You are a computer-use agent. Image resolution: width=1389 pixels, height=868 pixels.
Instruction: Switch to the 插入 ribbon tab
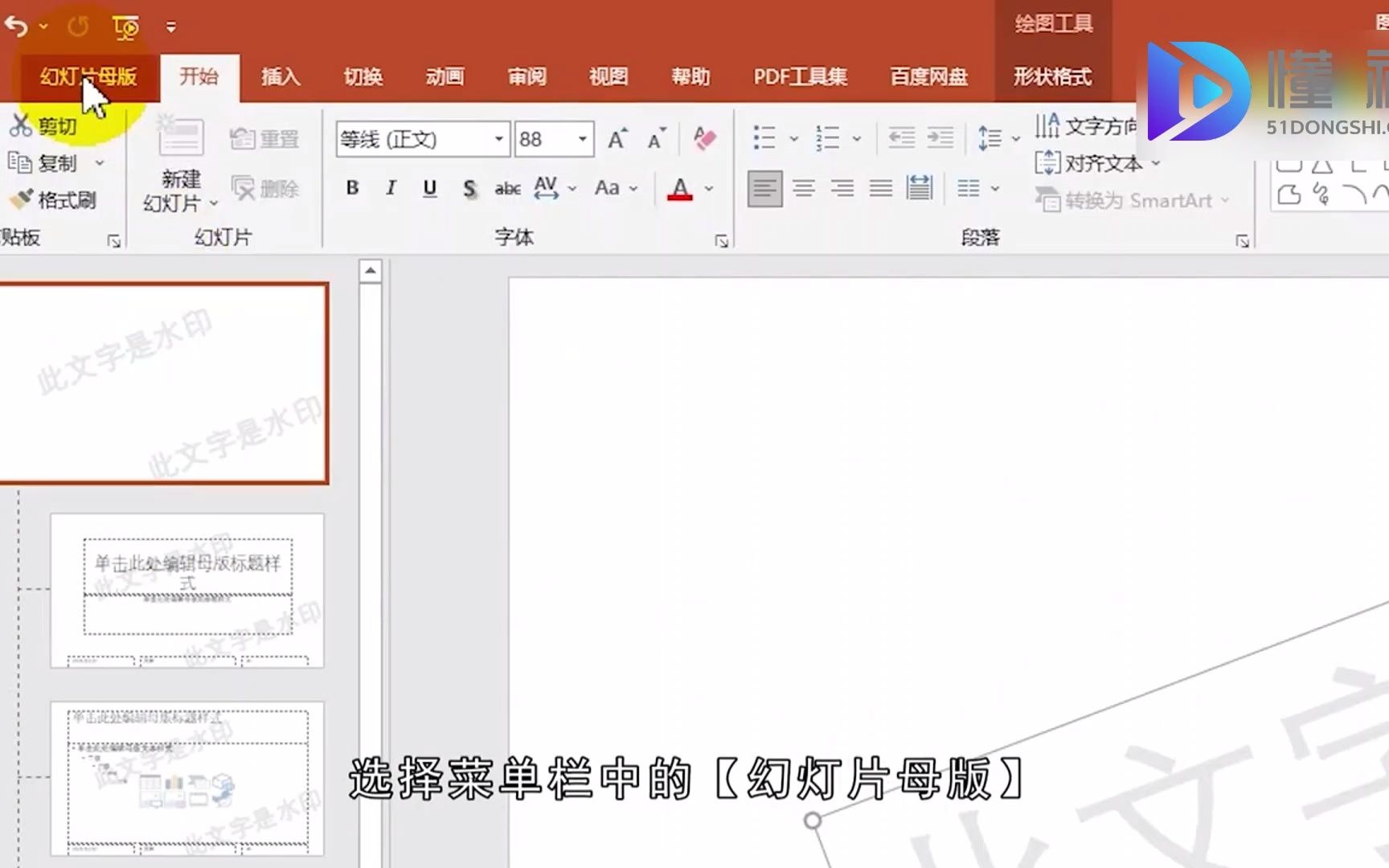pos(280,77)
